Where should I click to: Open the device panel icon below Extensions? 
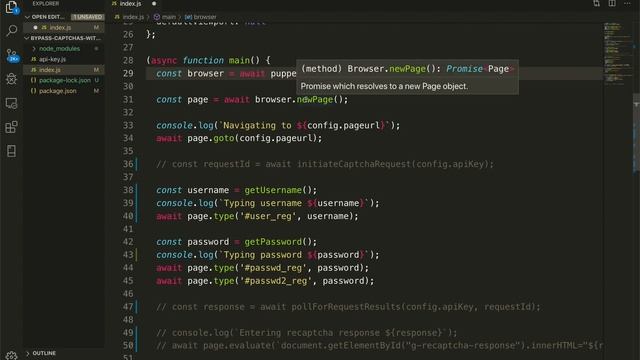11,151
